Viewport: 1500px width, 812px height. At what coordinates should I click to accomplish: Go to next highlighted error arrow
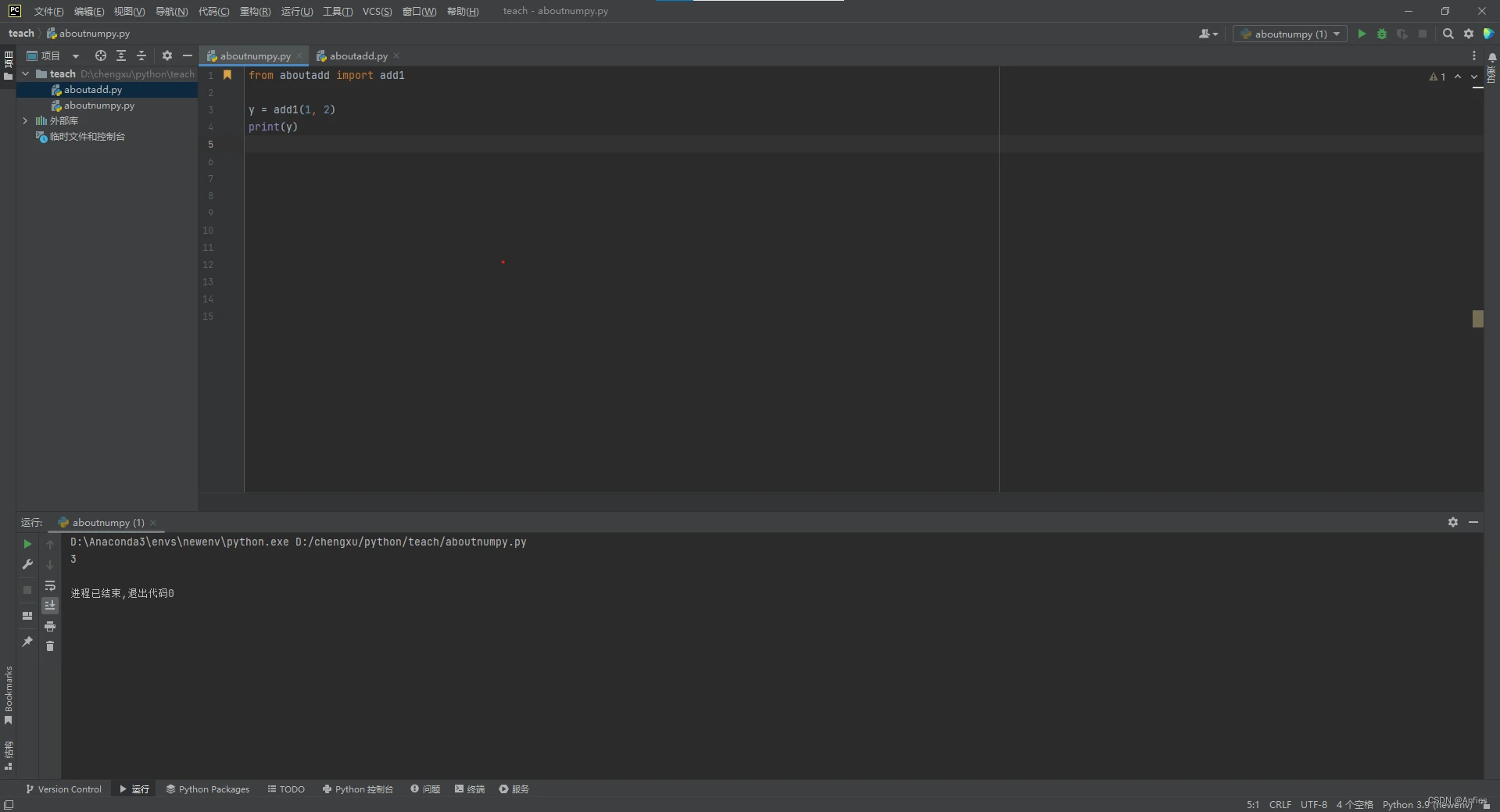(1474, 77)
